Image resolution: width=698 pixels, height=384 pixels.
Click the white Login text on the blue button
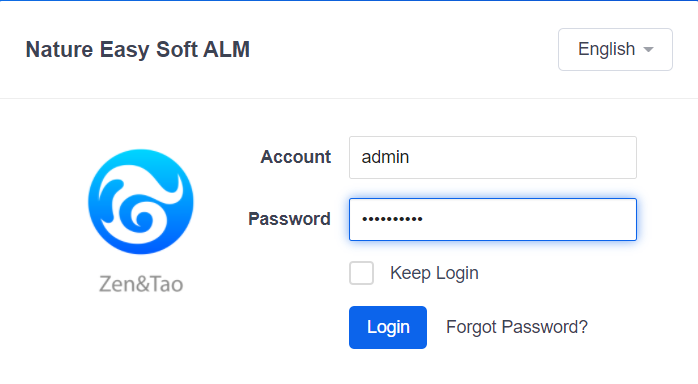(x=388, y=327)
